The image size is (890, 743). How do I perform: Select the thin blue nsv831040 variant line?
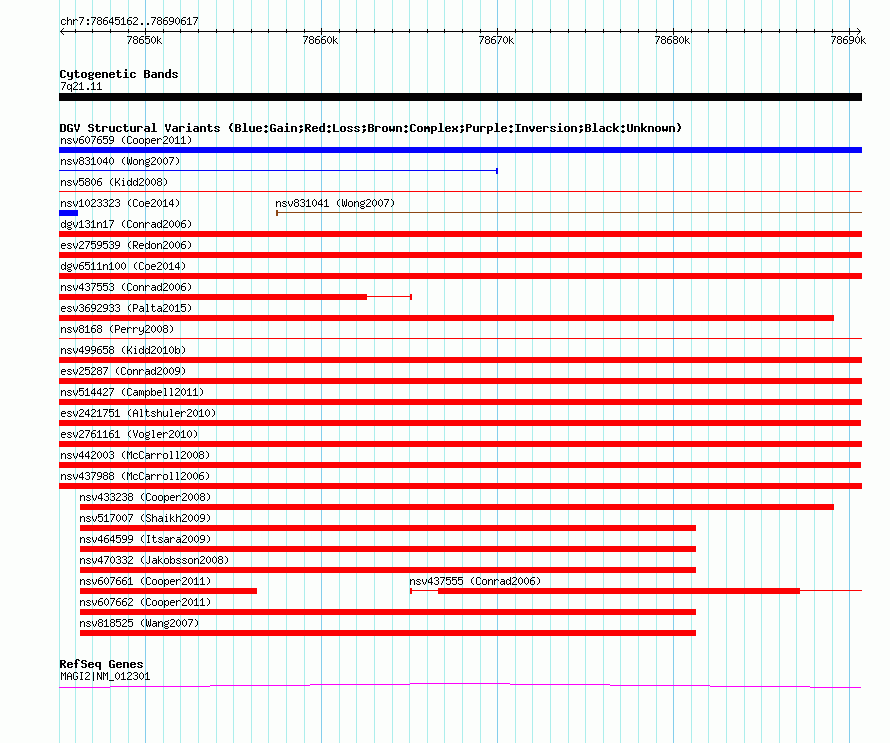point(278,171)
